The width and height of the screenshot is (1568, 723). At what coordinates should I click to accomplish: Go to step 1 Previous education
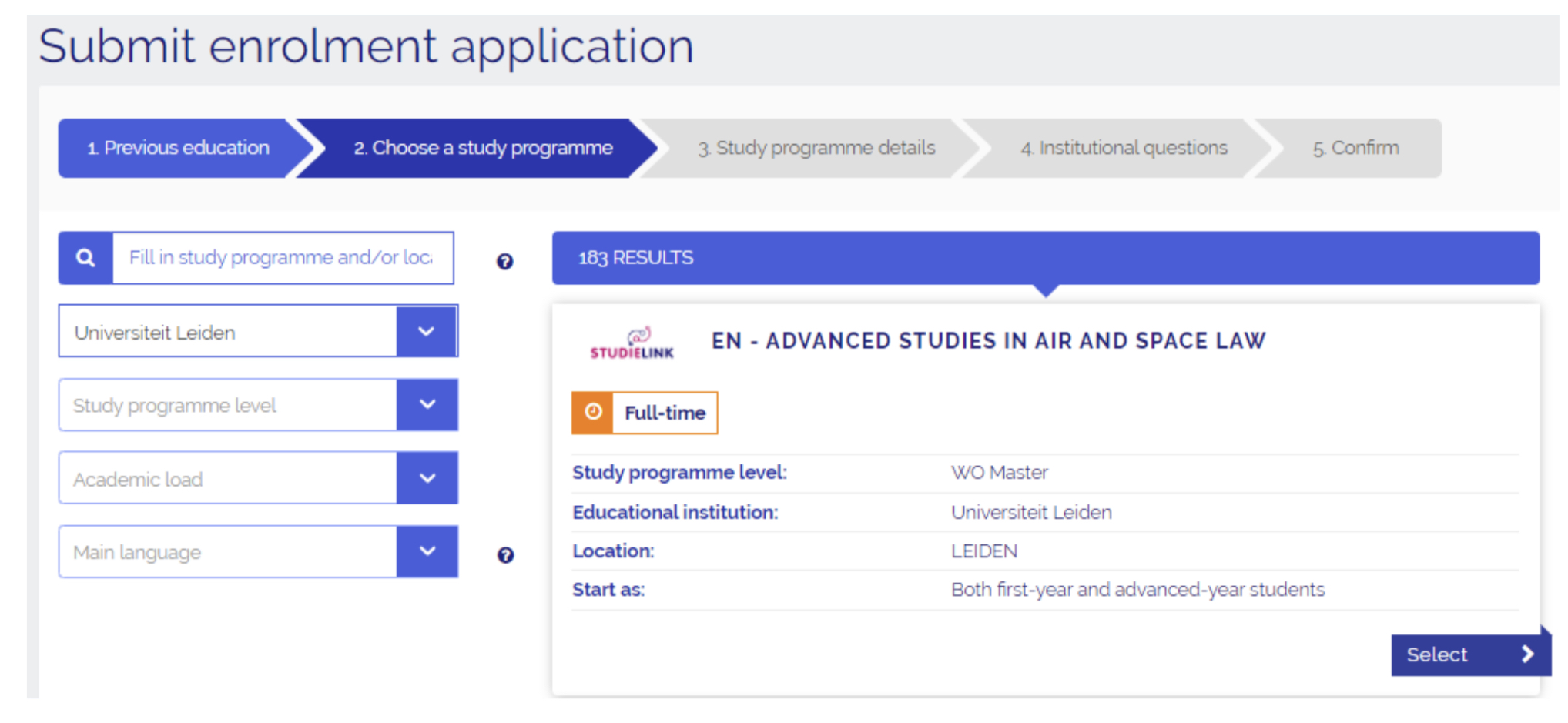(x=178, y=148)
